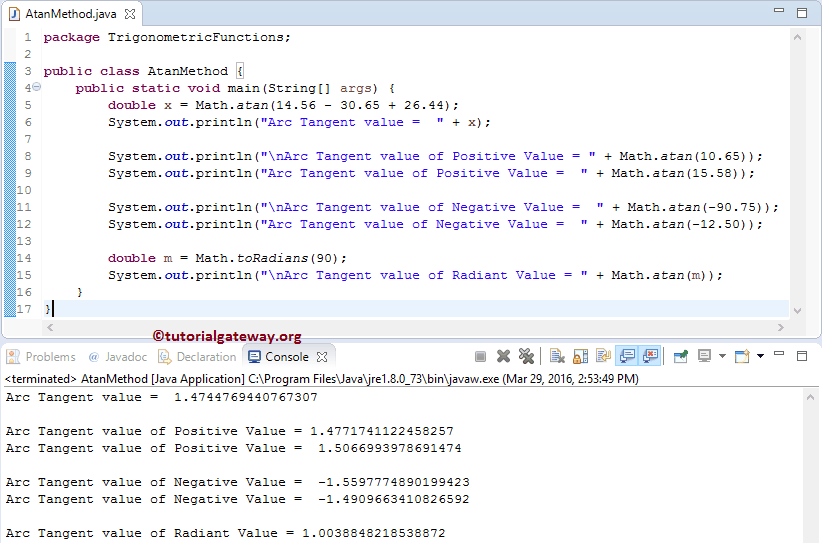822x543 pixels.
Task: Remove all terminated launches (double X icon)
Action: tap(526, 356)
